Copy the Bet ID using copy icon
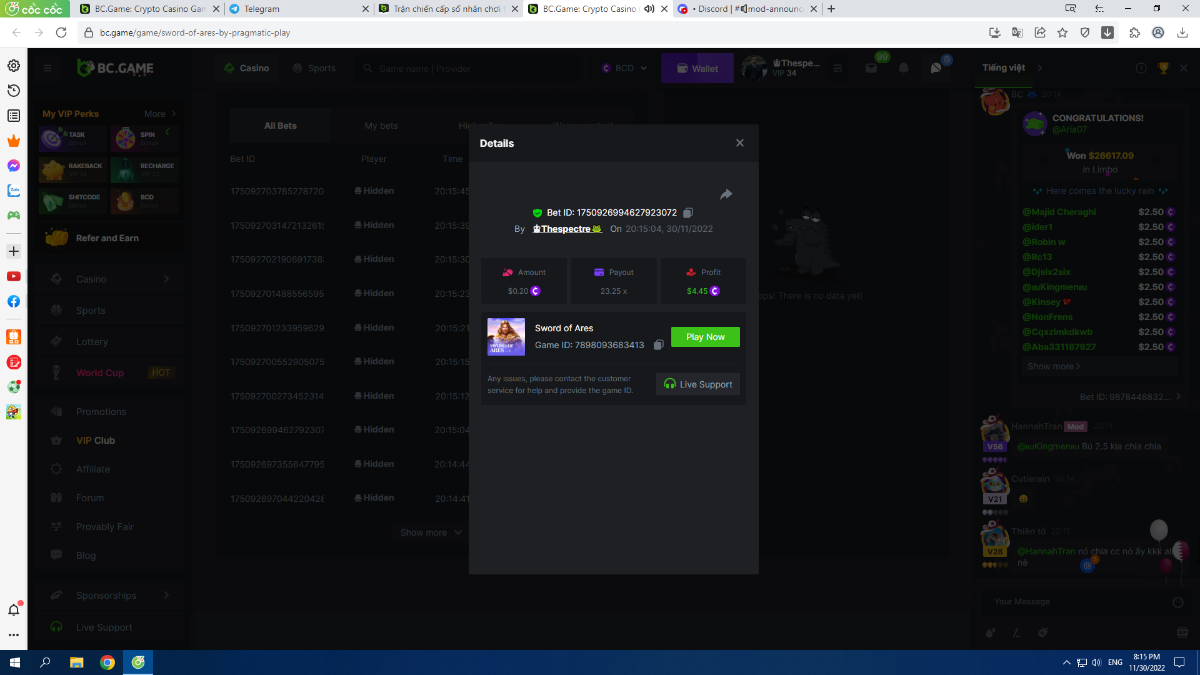 [x=688, y=213]
